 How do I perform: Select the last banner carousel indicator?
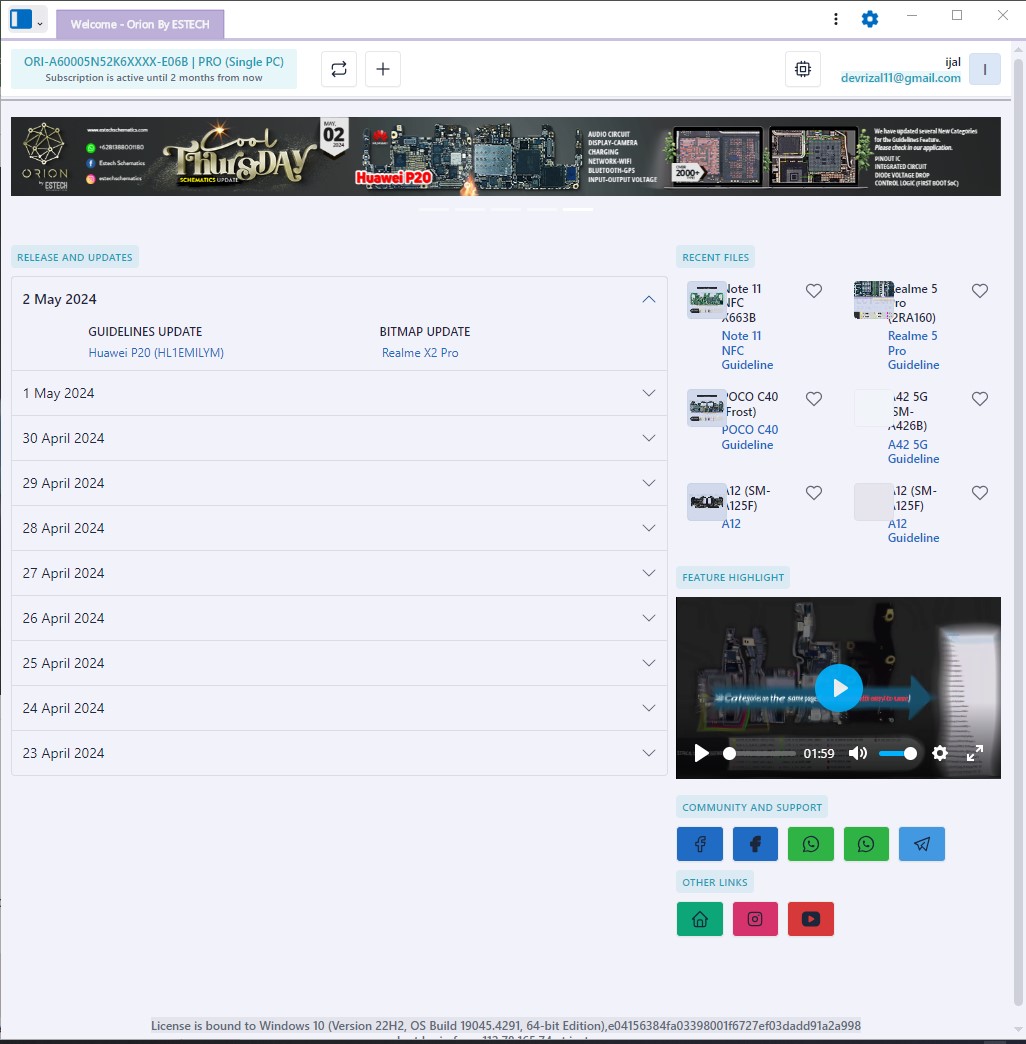(x=578, y=209)
